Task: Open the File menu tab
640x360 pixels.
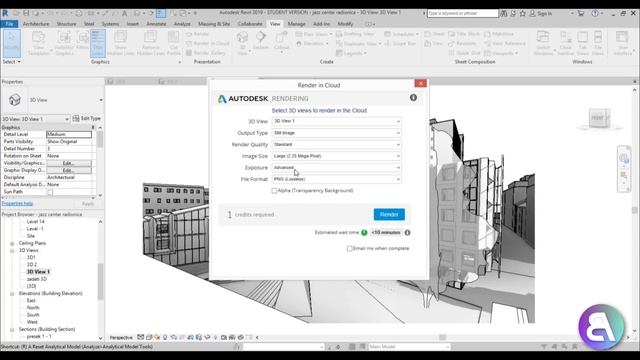Action: (x=9, y=24)
